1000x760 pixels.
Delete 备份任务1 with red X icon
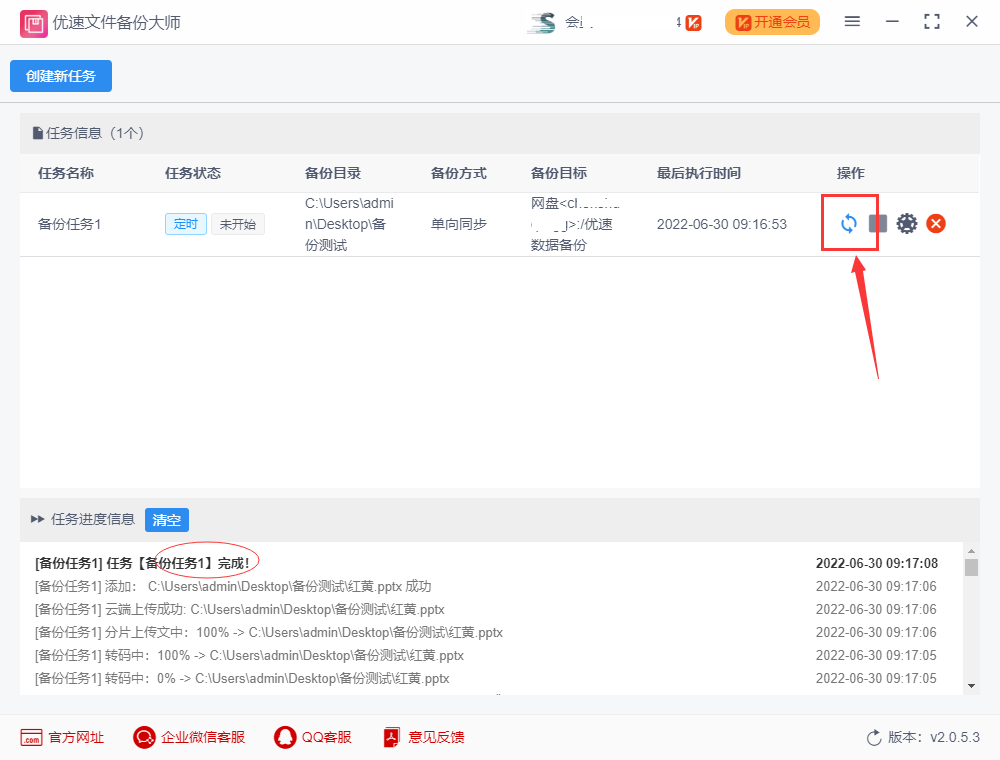coord(936,223)
